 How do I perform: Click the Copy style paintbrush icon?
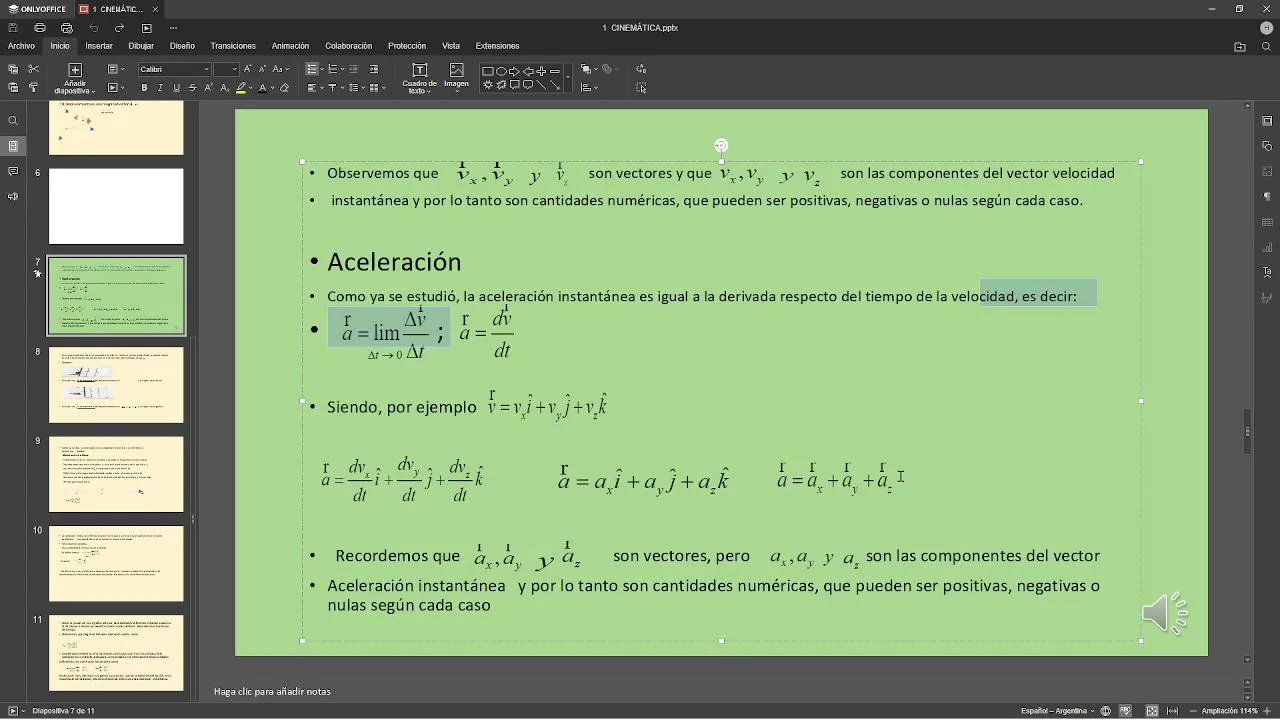point(33,88)
